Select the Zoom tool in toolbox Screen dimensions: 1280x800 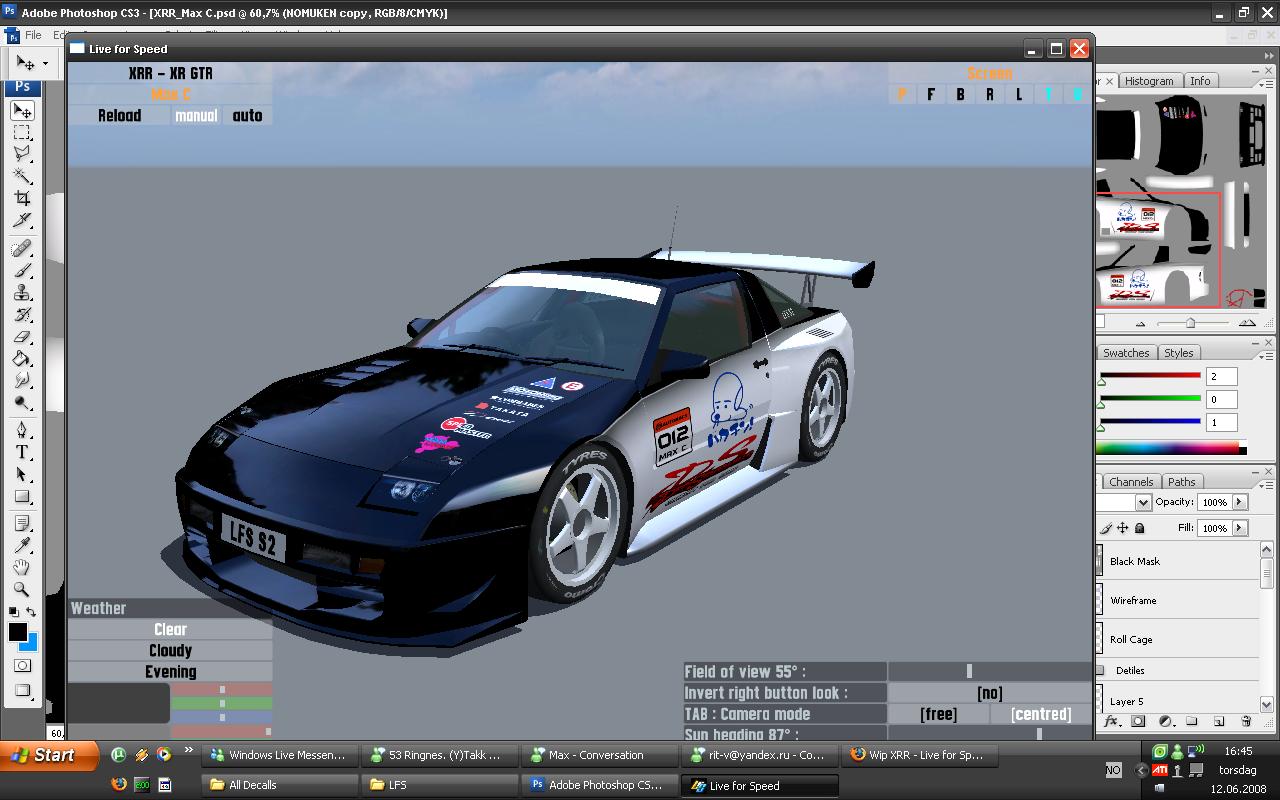click(x=22, y=590)
